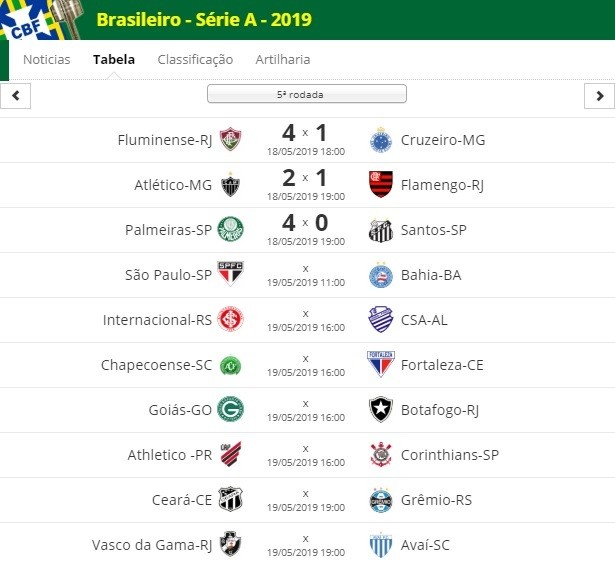Go to the previous round arrow
Screen dimensions: 615x573
coord(15,95)
